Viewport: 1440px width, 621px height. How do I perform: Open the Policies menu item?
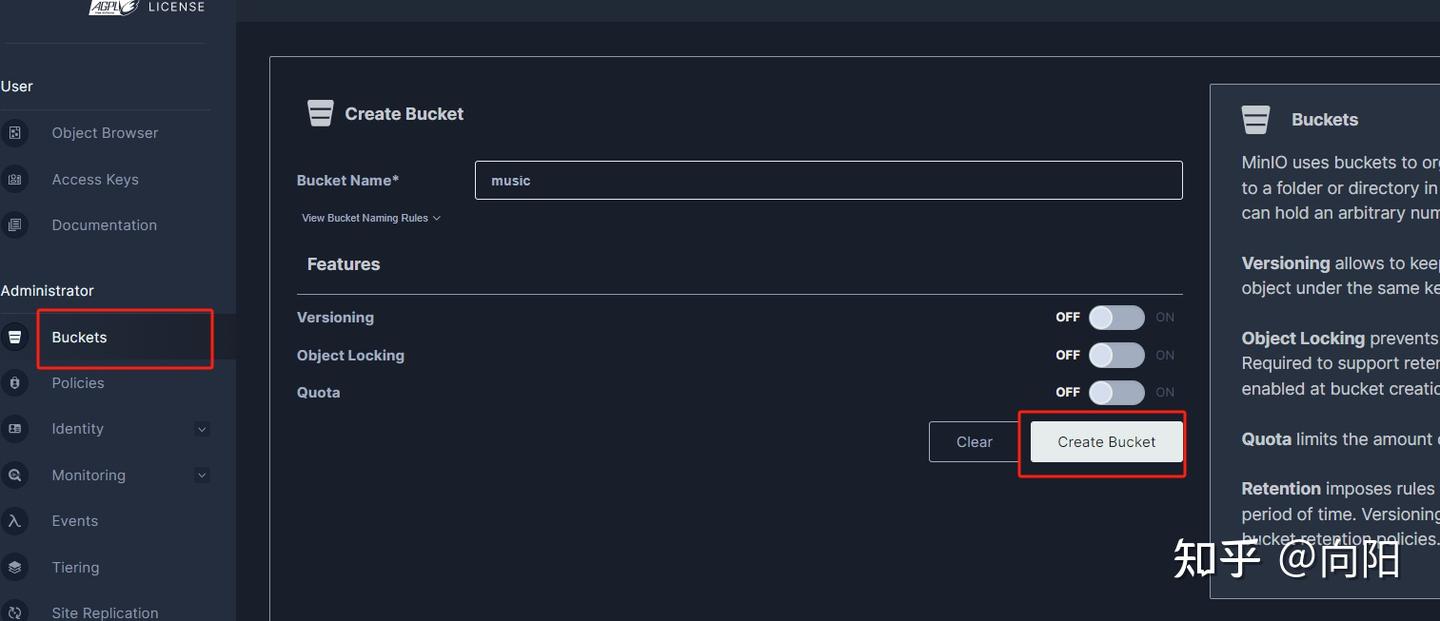(78, 383)
